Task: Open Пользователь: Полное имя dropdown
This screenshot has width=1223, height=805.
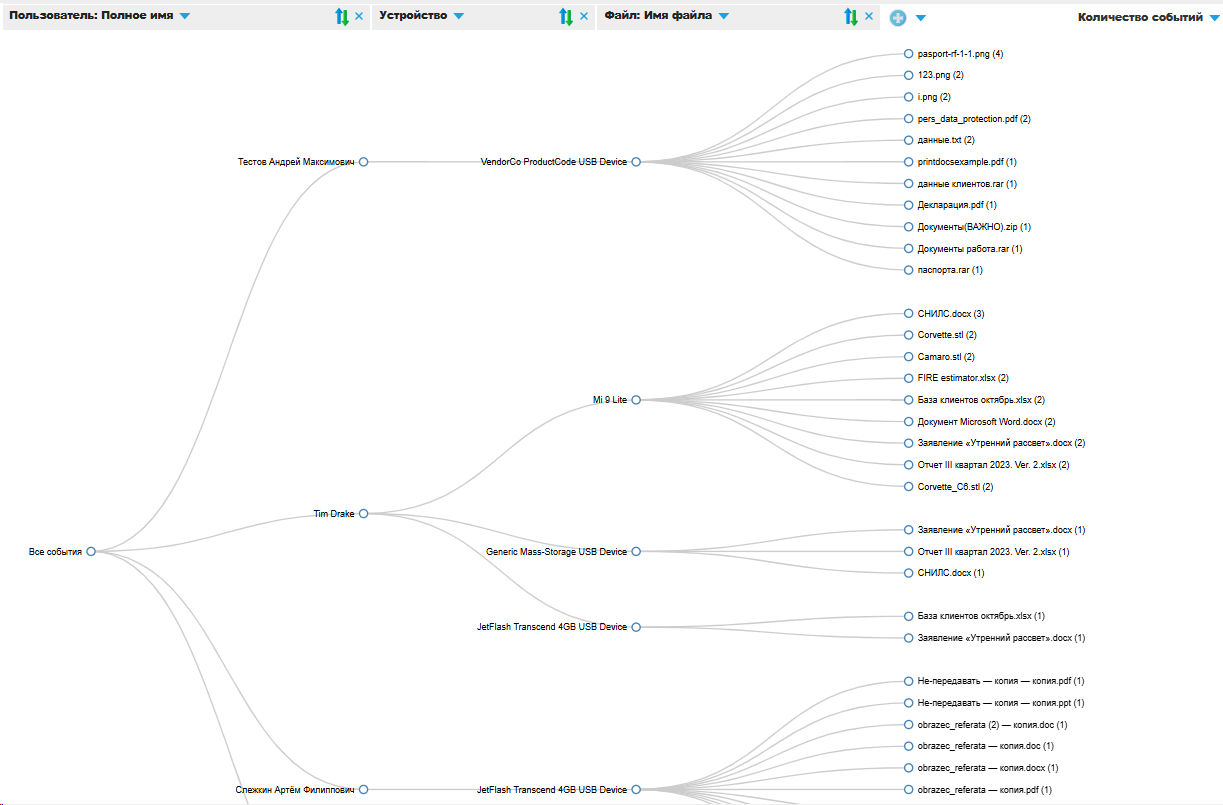Action: (184, 16)
